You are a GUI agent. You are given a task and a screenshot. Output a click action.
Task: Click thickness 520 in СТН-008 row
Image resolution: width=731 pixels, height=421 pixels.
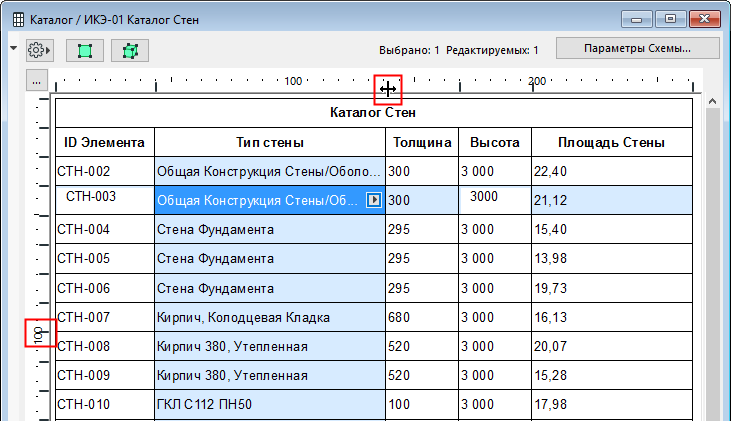coord(422,346)
